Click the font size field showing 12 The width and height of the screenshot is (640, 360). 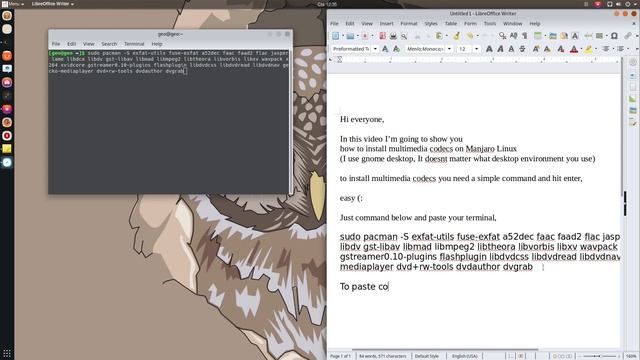click(464, 49)
